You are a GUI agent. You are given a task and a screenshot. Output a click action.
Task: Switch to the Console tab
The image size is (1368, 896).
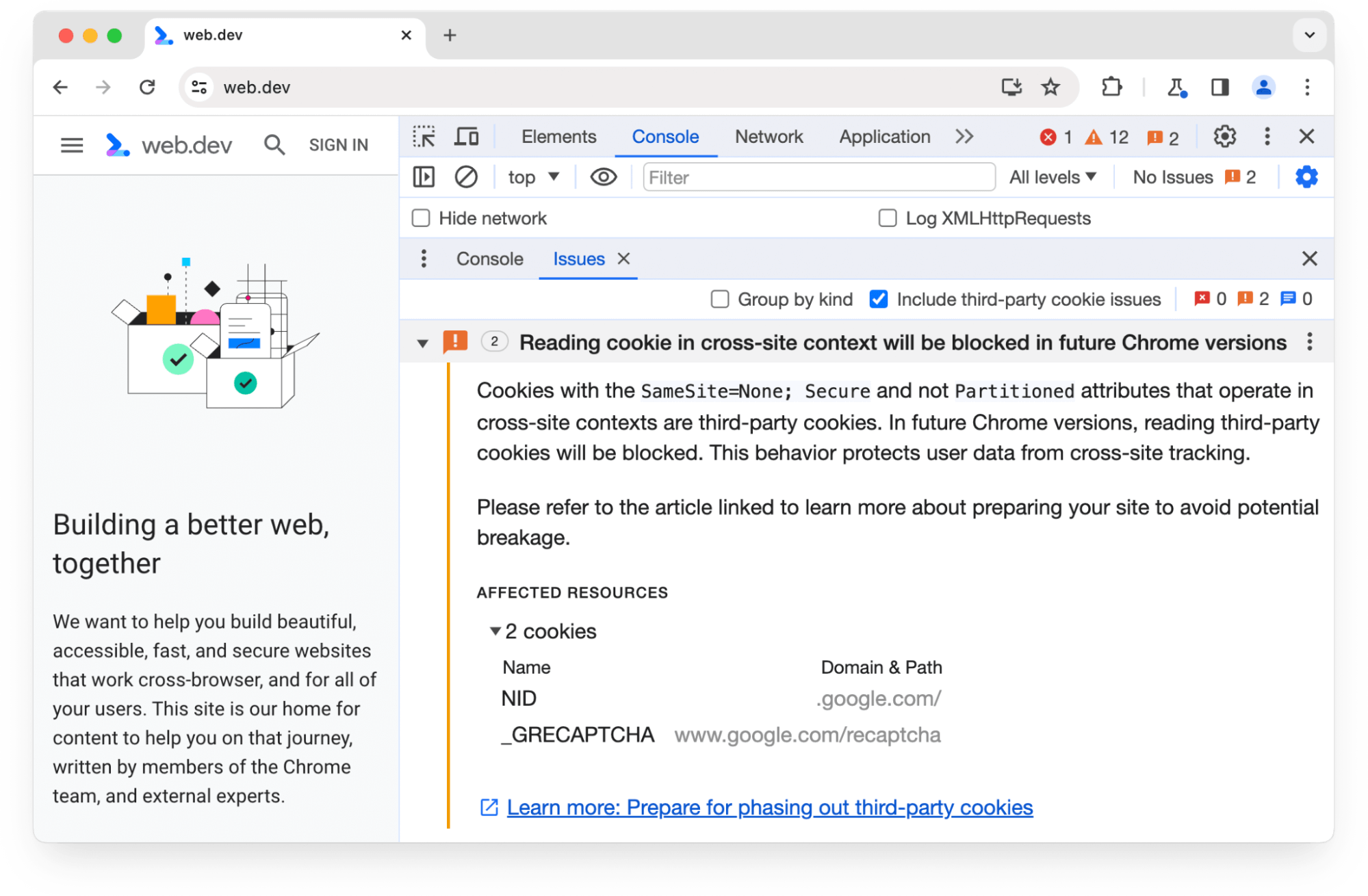(x=489, y=259)
